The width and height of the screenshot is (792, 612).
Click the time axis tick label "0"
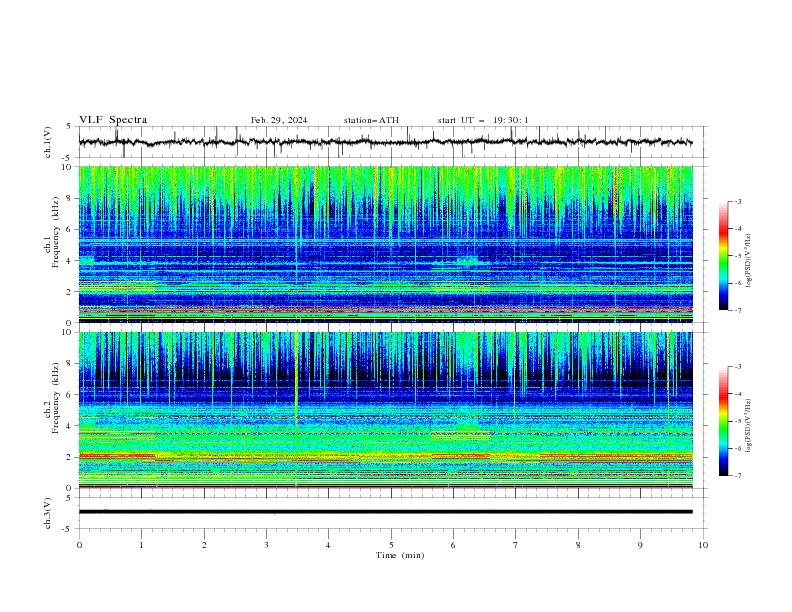(x=79, y=545)
